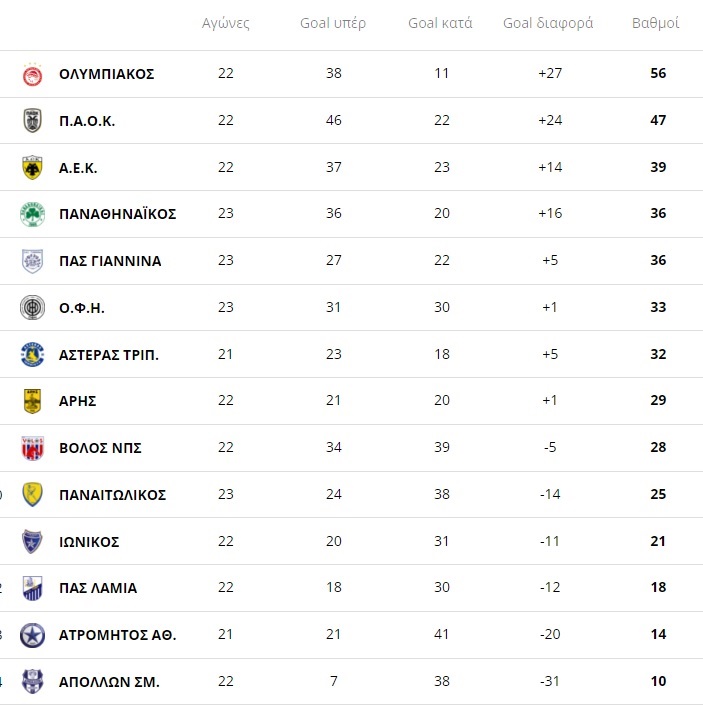Click the Volos NPS red crest

[32, 448]
